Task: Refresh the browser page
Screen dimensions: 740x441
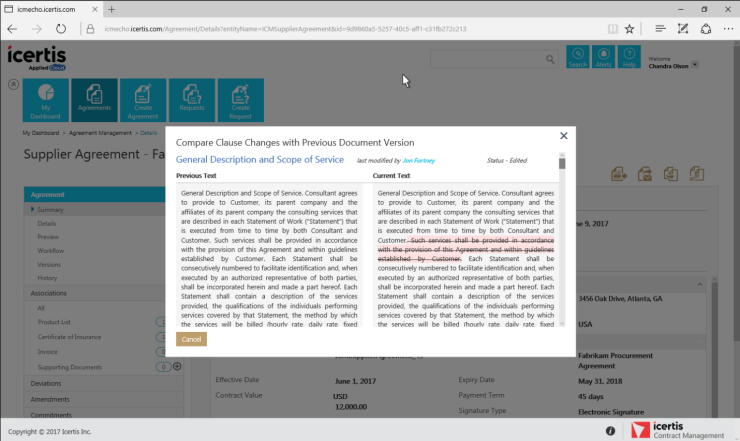Action: coord(61,29)
